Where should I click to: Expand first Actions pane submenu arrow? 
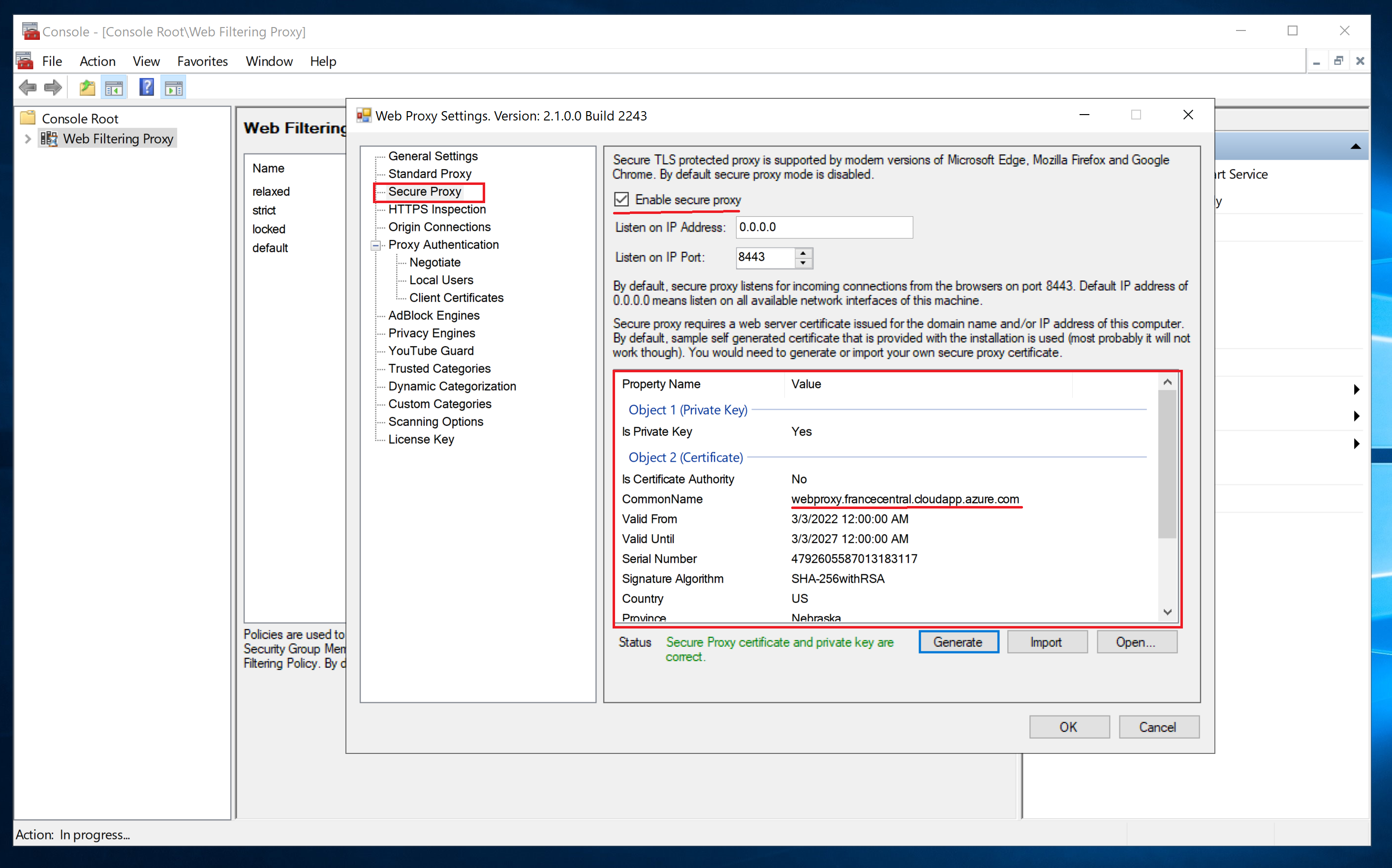[x=1357, y=389]
